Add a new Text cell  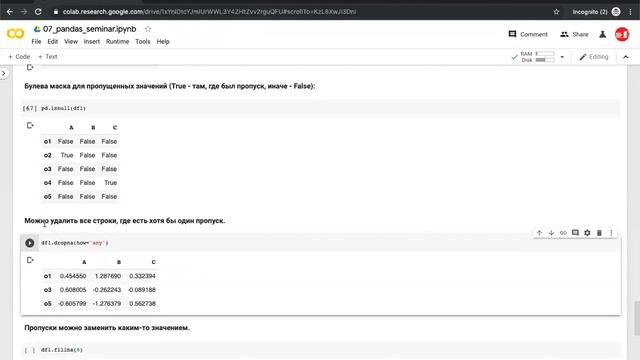click(x=47, y=57)
